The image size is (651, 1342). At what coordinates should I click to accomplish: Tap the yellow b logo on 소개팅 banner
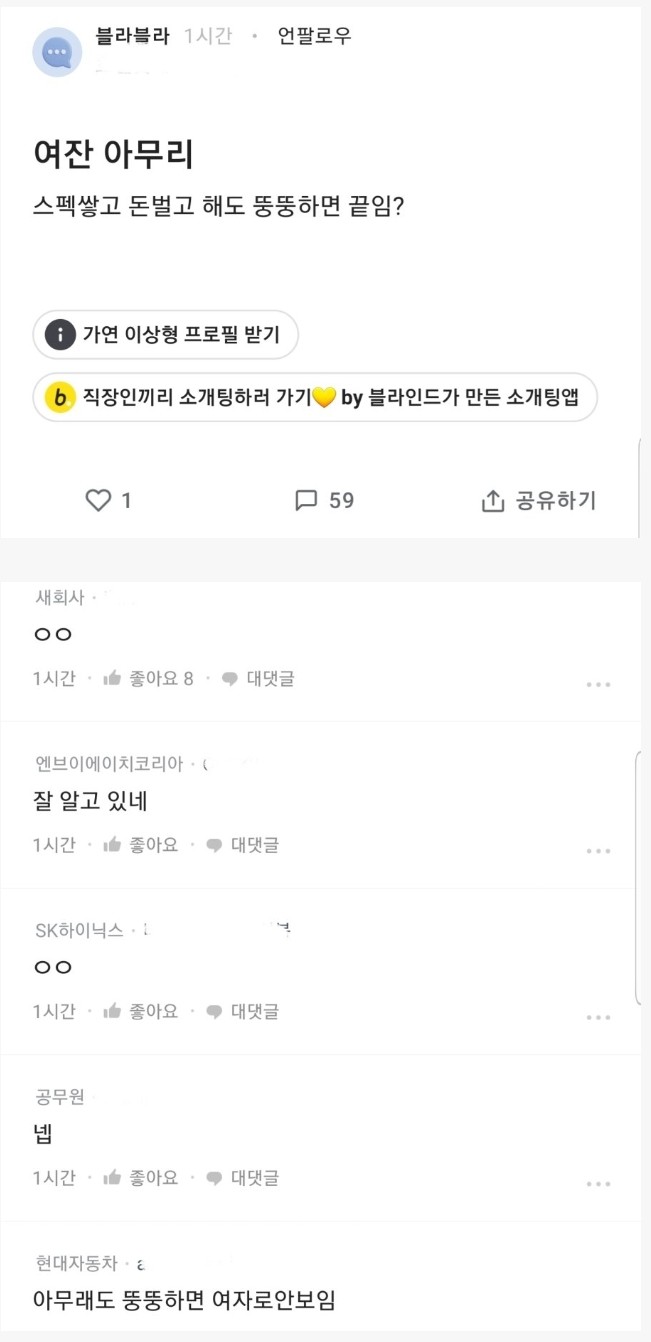coord(61,398)
